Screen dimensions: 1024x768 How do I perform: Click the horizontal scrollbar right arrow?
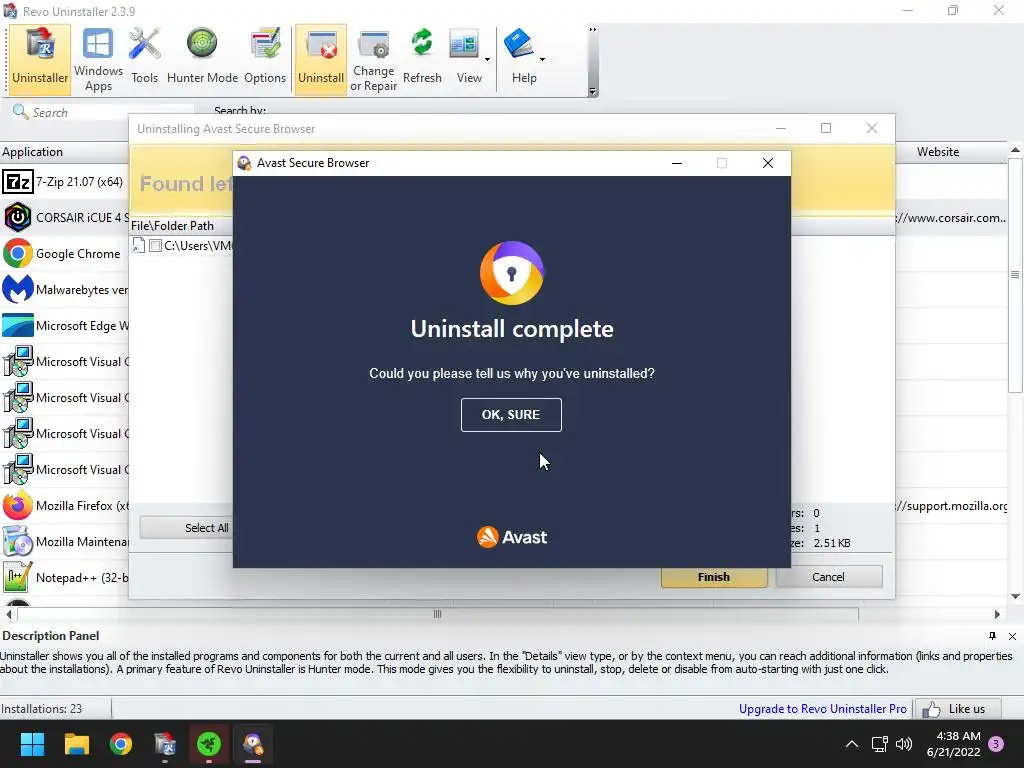click(997, 614)
